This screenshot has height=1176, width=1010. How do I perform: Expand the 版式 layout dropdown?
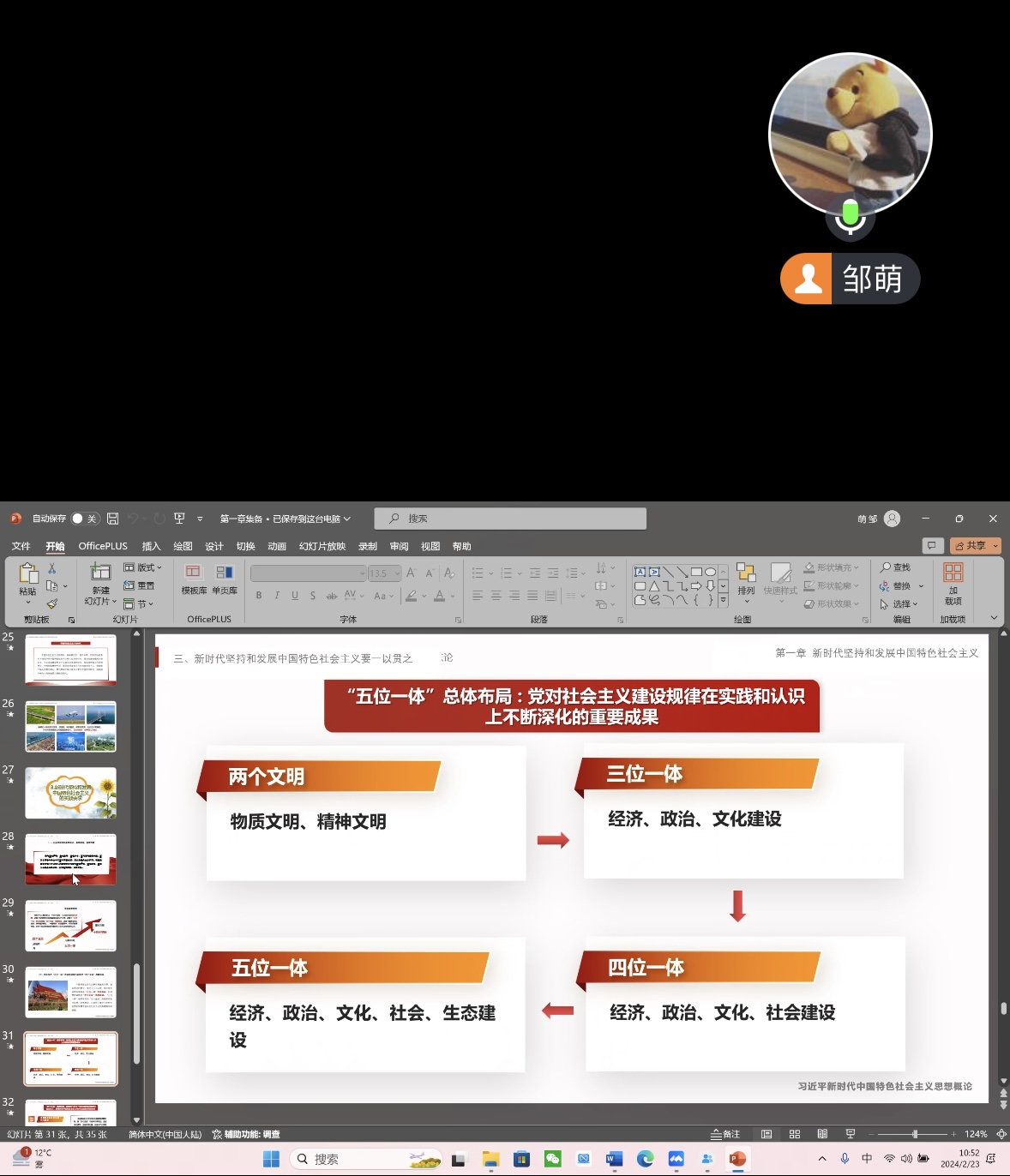coord(142,567)
